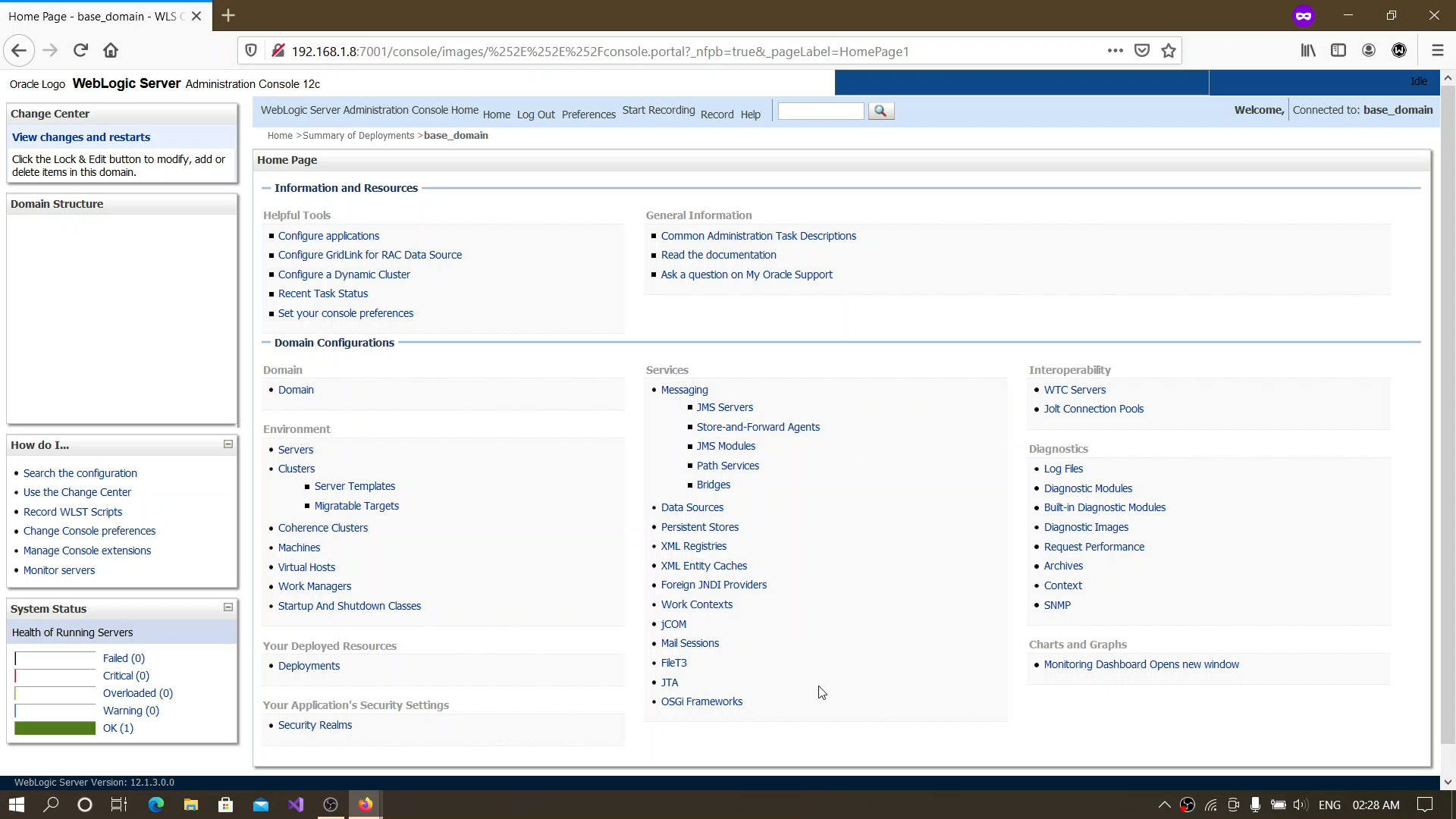Open the Monitoring Dashboard link
Screen dimensions: 1456x819
click(x=1141, y=664)
